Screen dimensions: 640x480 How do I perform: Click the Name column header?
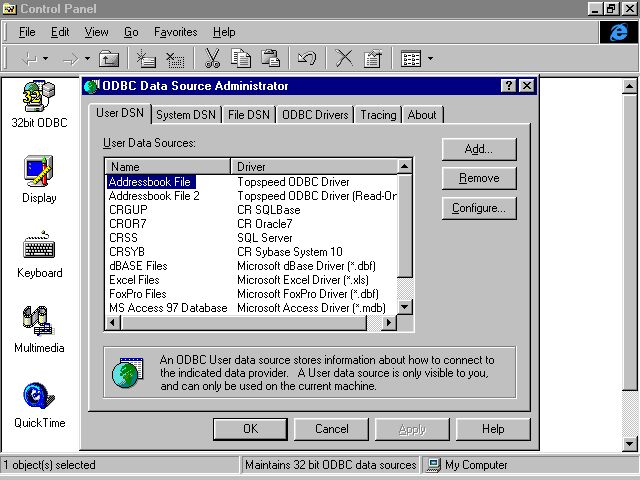pos(168,167)
